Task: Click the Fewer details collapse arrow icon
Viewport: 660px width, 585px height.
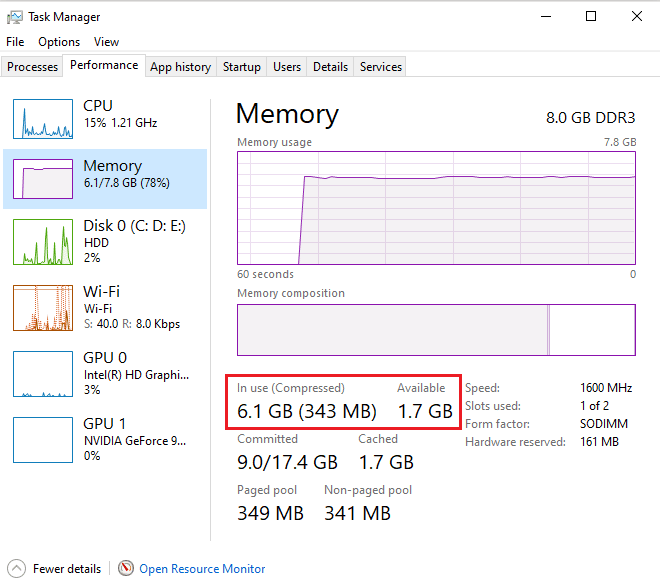Action: pyautogui.click(x=16, y=569)
